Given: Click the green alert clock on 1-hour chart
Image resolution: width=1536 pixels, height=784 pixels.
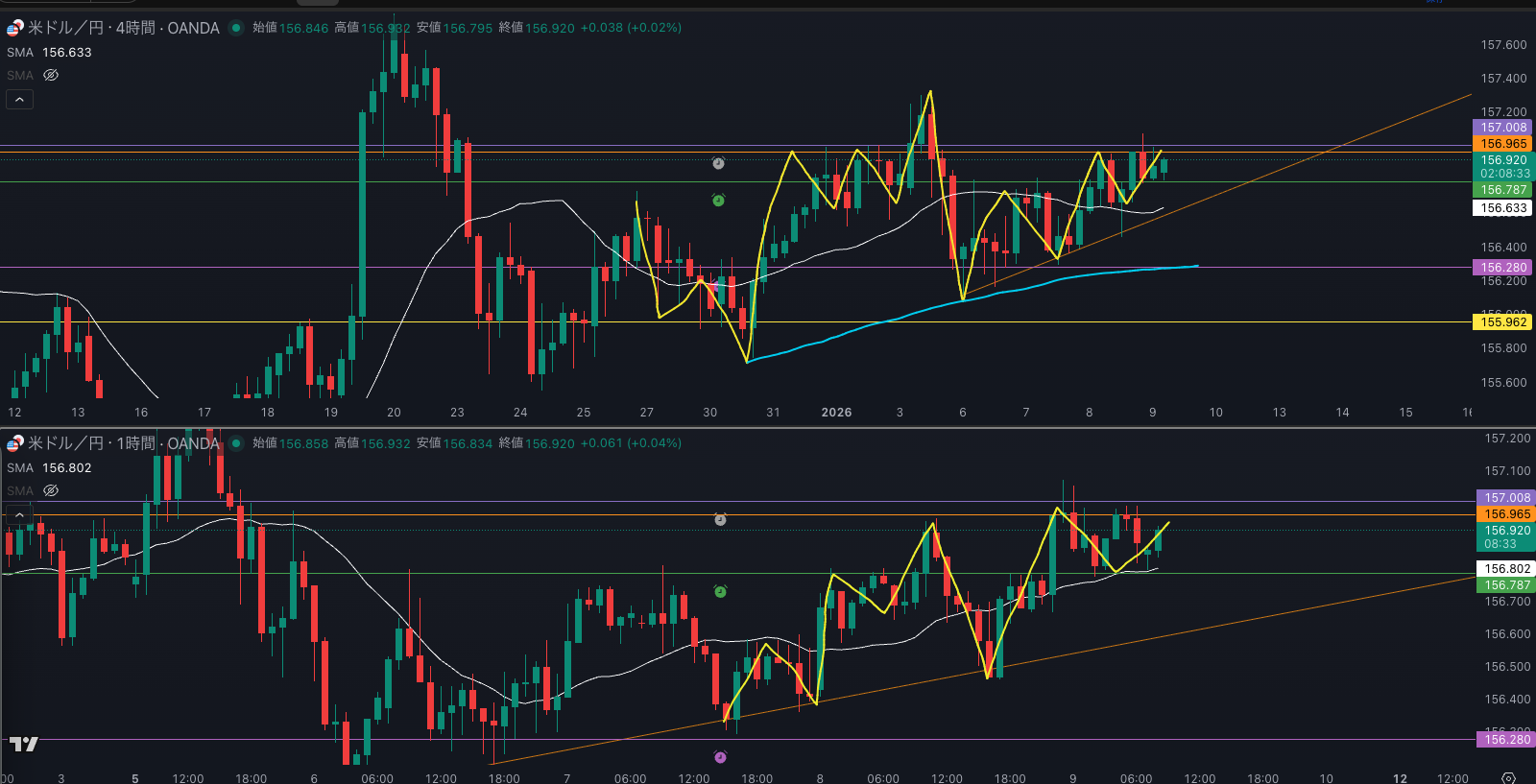Looking at the screenshot, I should (720, 592).
